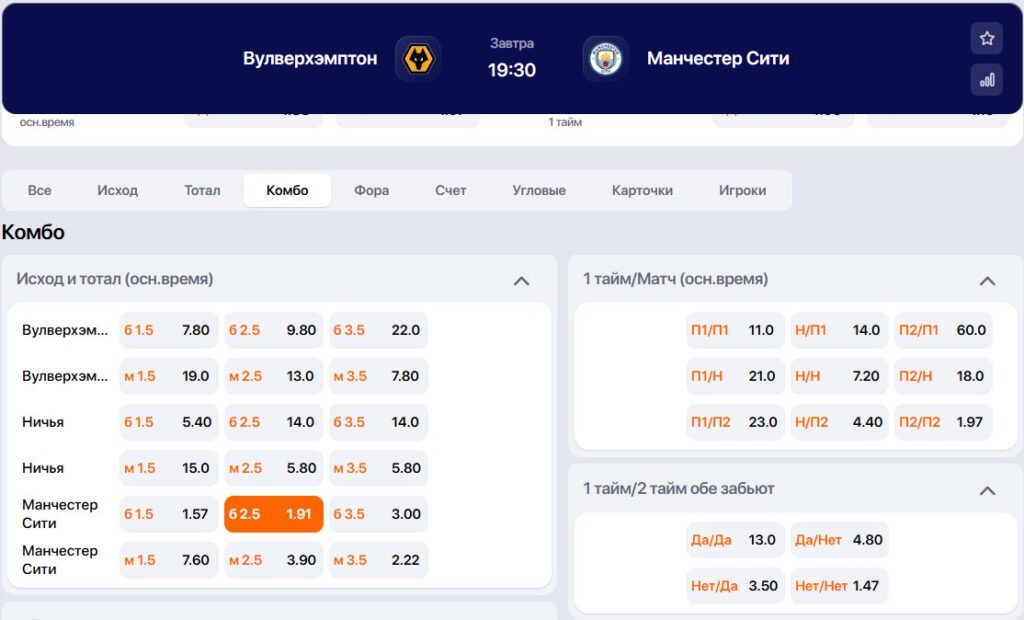Switch to the Исход tab
This screenshot has height=620, width=1024.
(118, 190)
